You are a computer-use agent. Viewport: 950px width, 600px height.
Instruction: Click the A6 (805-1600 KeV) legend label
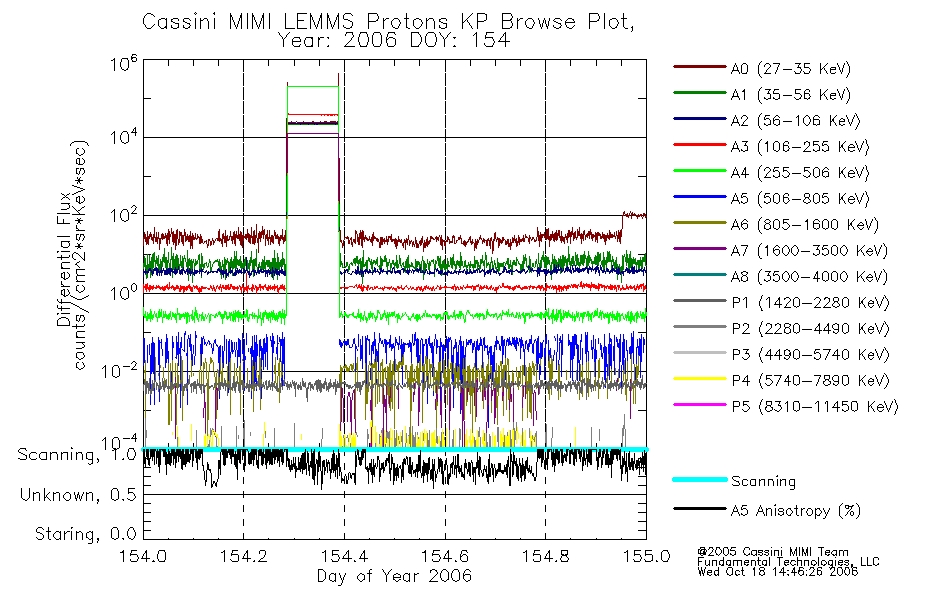pos(805,225)
